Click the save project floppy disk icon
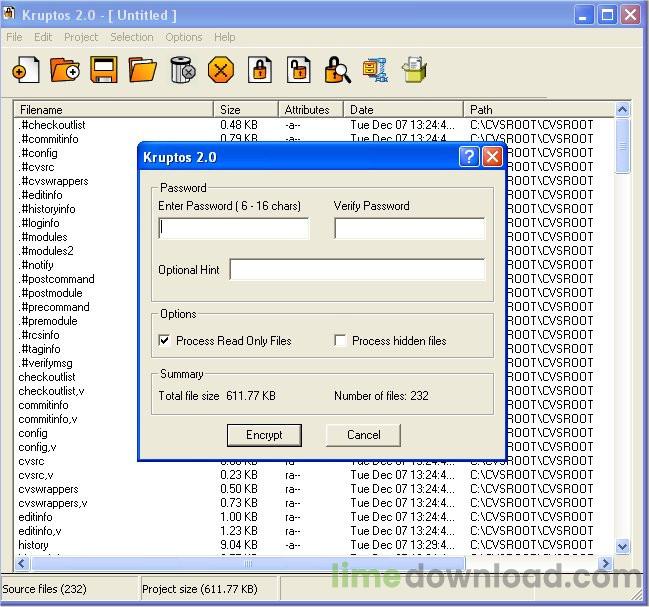Screen dimensions: 649x607 [104, 70]
